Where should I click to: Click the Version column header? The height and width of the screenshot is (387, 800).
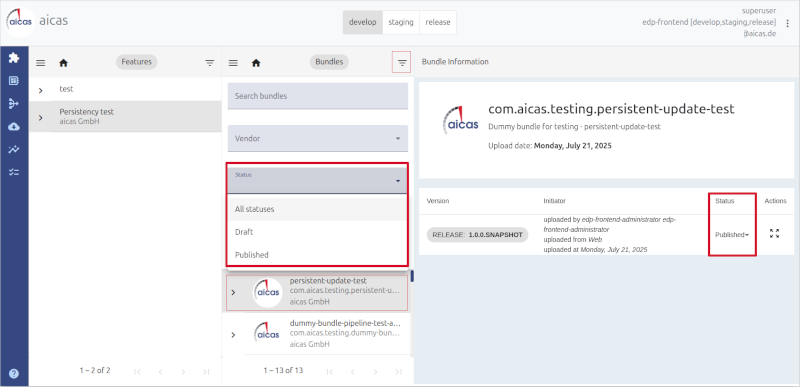[438, 201]
